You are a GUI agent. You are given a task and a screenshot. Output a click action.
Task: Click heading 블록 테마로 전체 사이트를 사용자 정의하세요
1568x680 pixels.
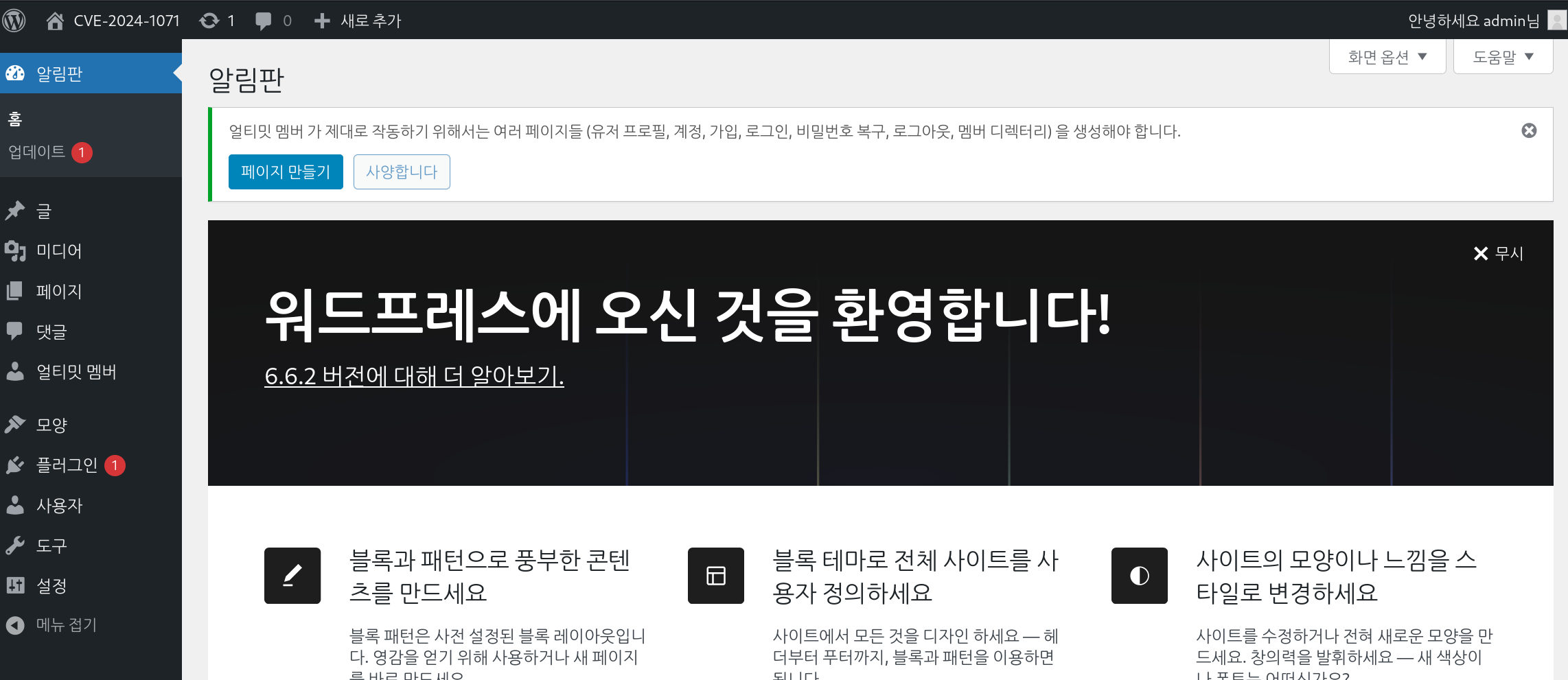coord(916,576)
